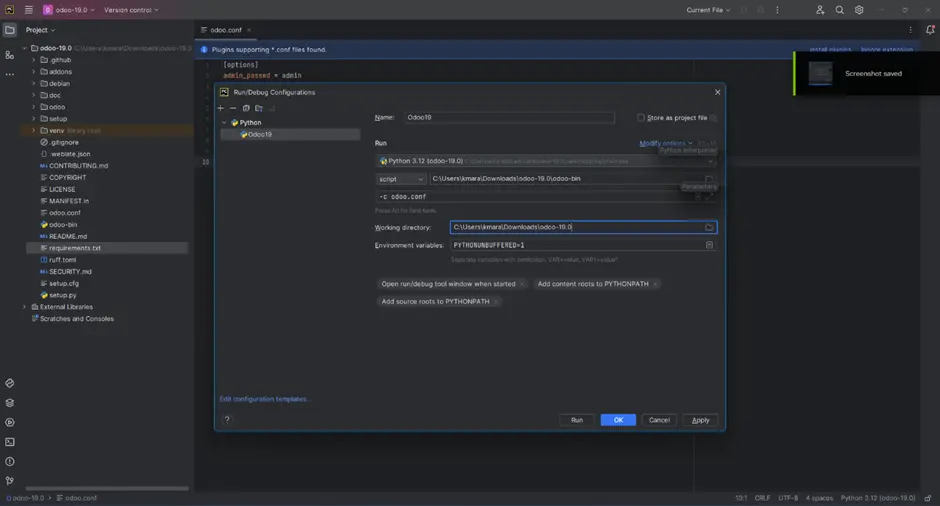Viewport: 940px width, 506px height.
Task: Select odoo-bin in project tree
Action: [63, 224]
